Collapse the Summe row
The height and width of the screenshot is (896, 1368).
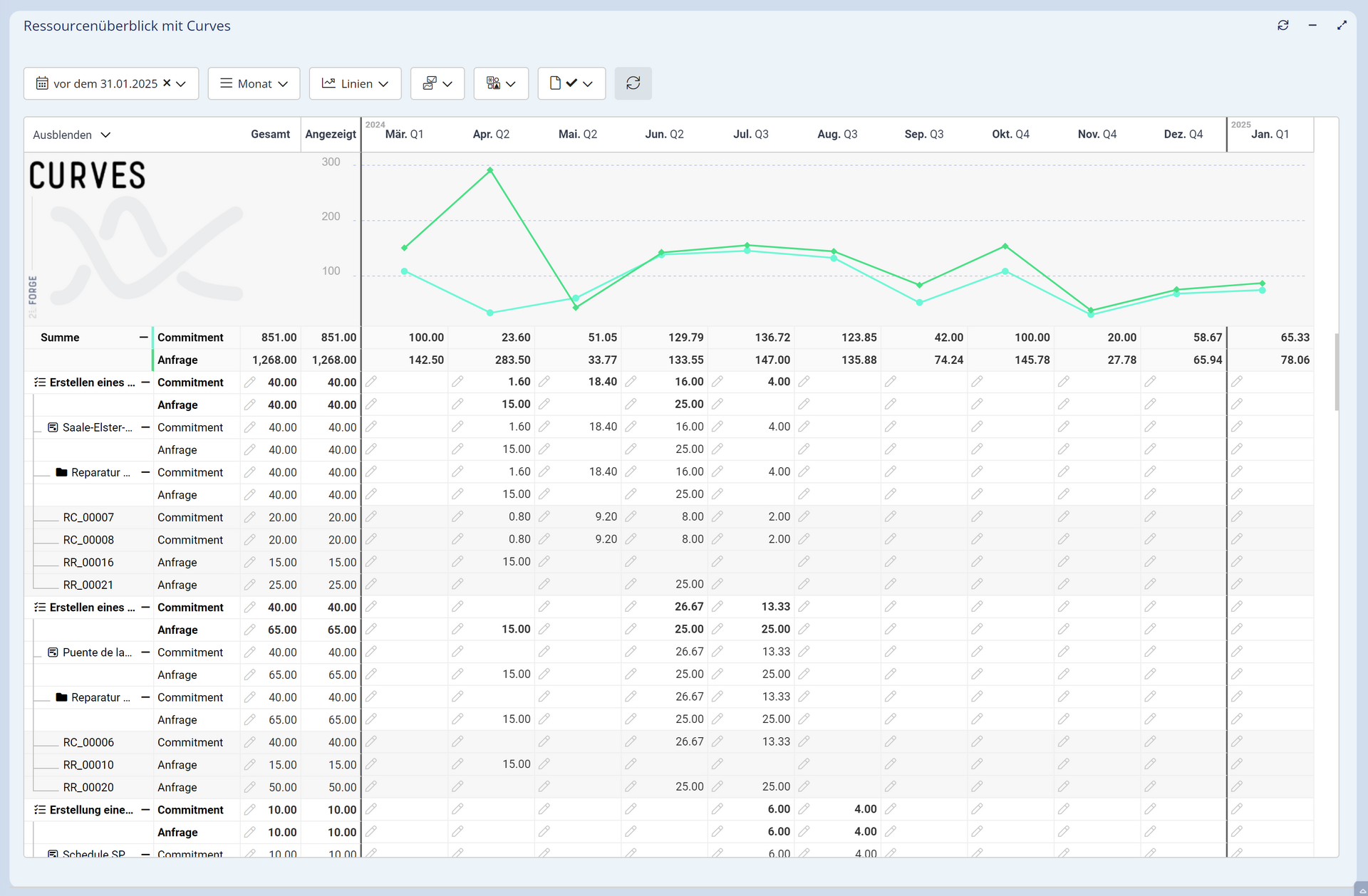click(143, 337)
